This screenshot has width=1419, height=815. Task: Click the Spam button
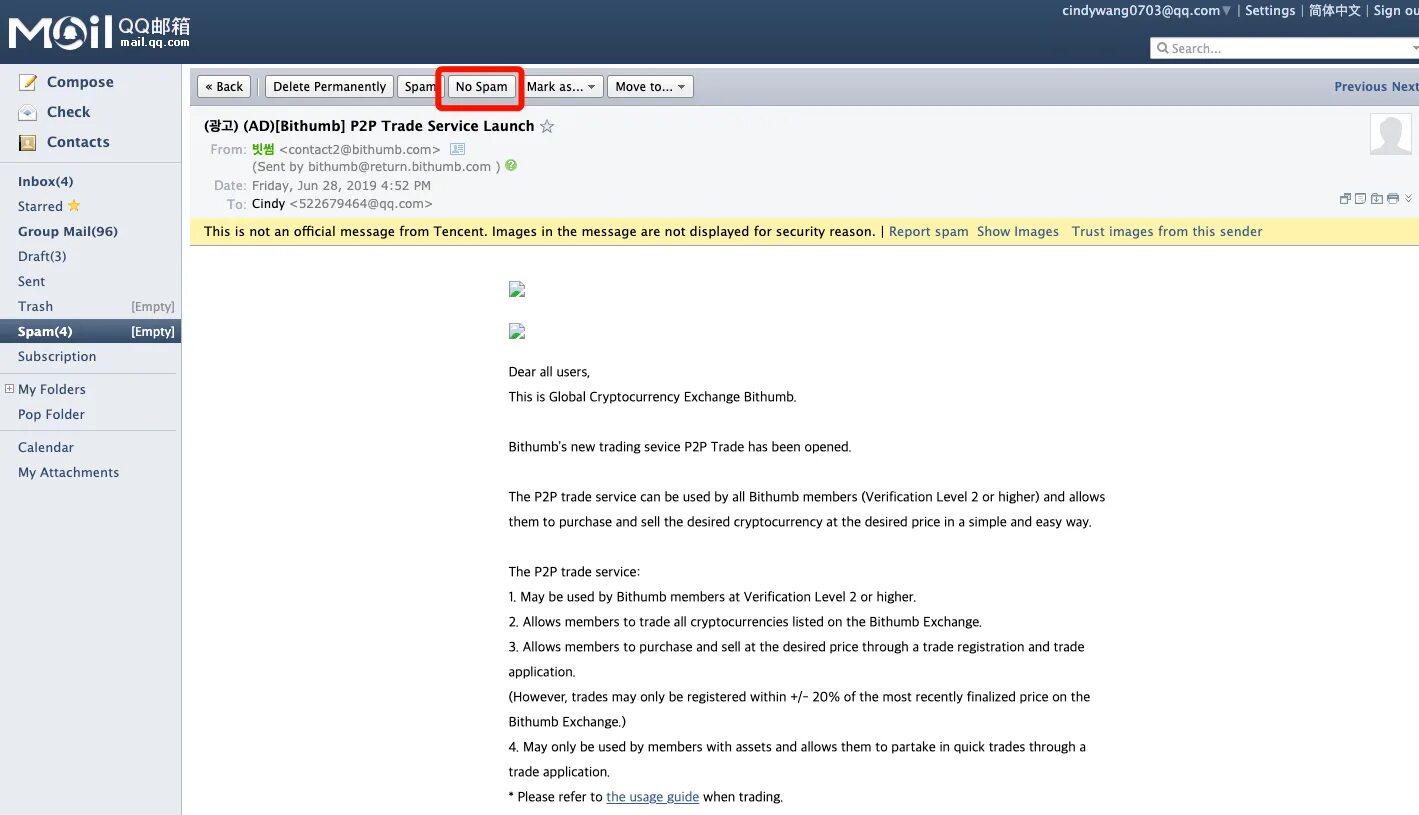pyautogui.click(x=418, y=87)
